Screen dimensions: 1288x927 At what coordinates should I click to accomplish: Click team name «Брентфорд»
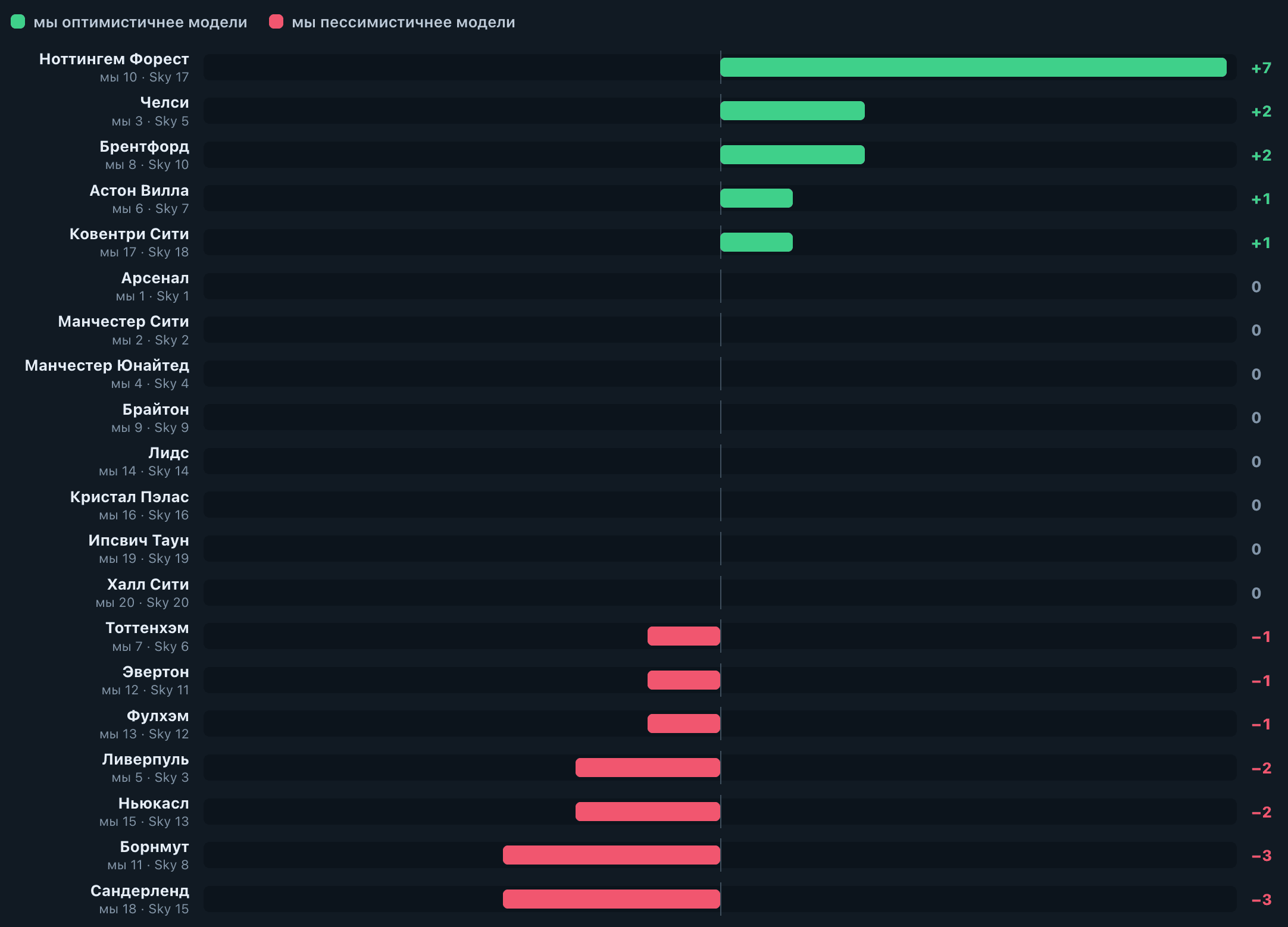click(x=145, y=146)
